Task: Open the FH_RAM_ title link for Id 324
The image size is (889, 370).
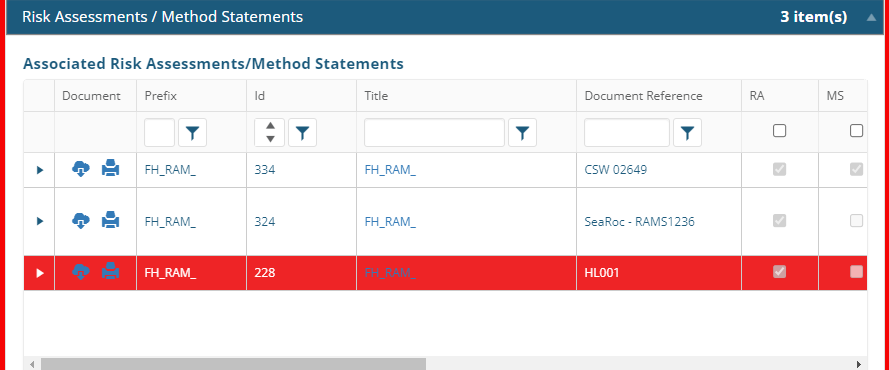Action: pos(390,222)
